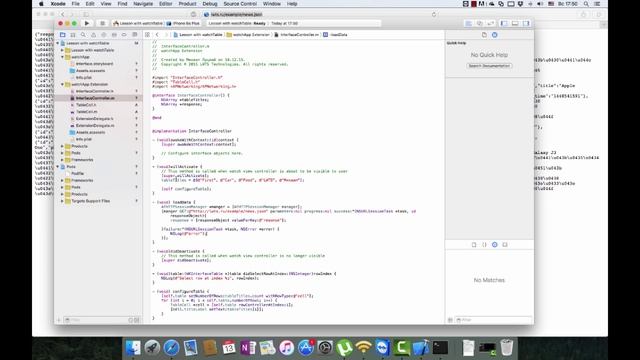This screenshot has height=360, width=640.
Task: Switch to the Version editor
Action: 491,23
